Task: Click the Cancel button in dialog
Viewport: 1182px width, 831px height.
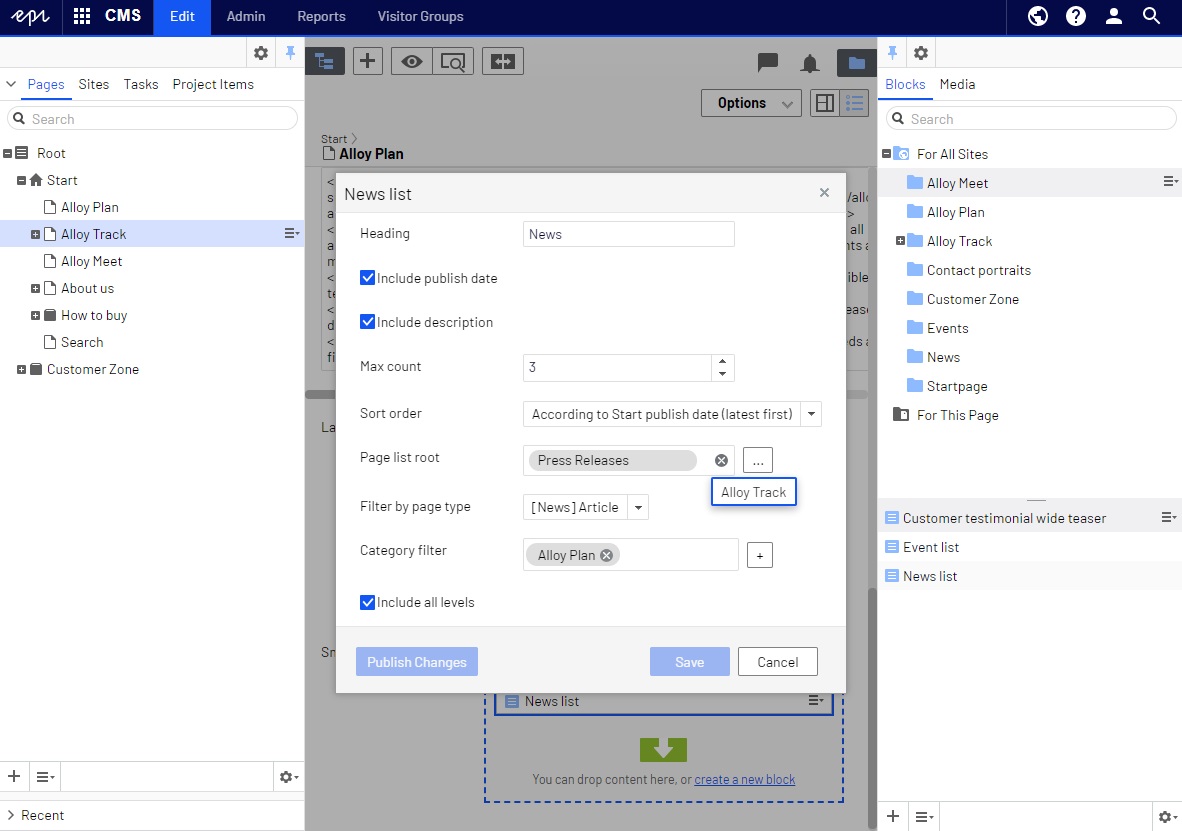Action: 777,662
